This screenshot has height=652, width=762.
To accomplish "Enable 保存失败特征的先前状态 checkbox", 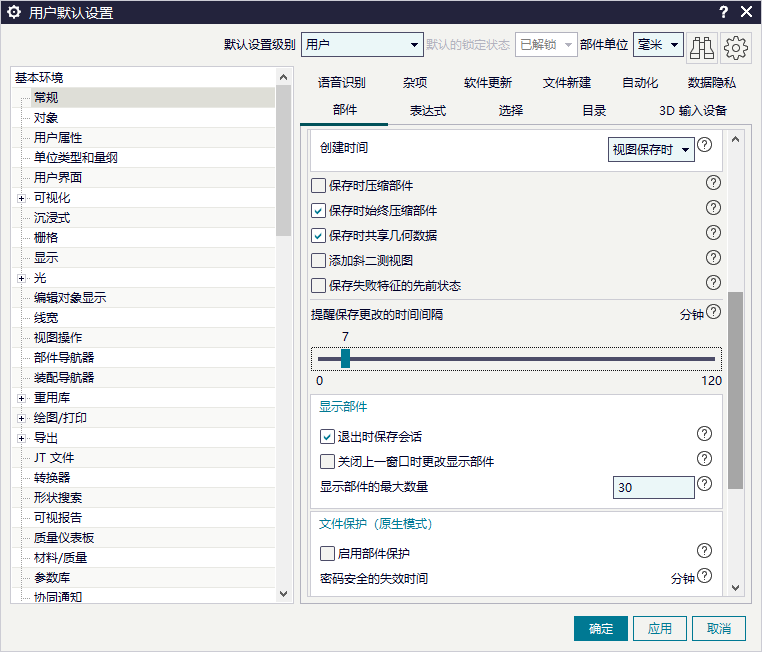I will coord(318,285).
